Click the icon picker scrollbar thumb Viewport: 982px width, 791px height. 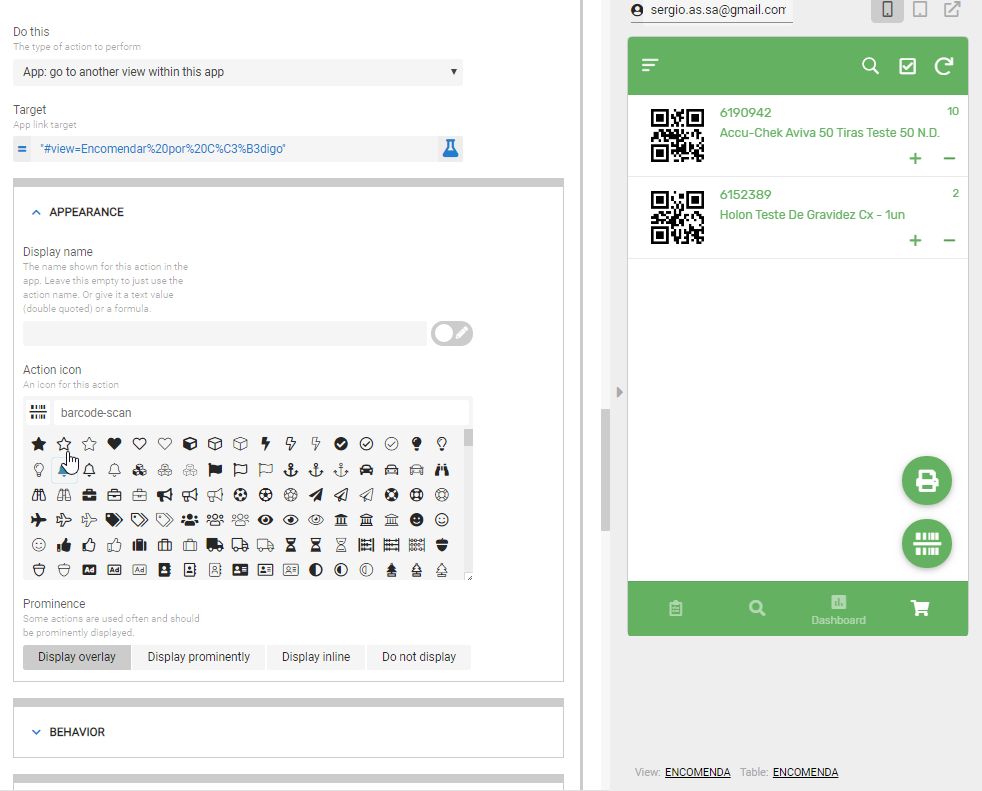click(468, 438)
